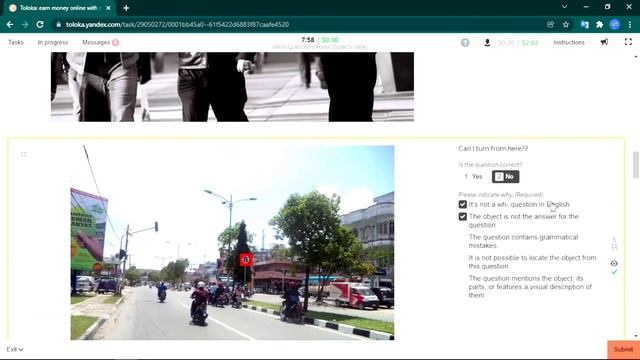This screenshot has height=360, width=640.
Task: Click the street scene photo
Action: coord(232,242)
